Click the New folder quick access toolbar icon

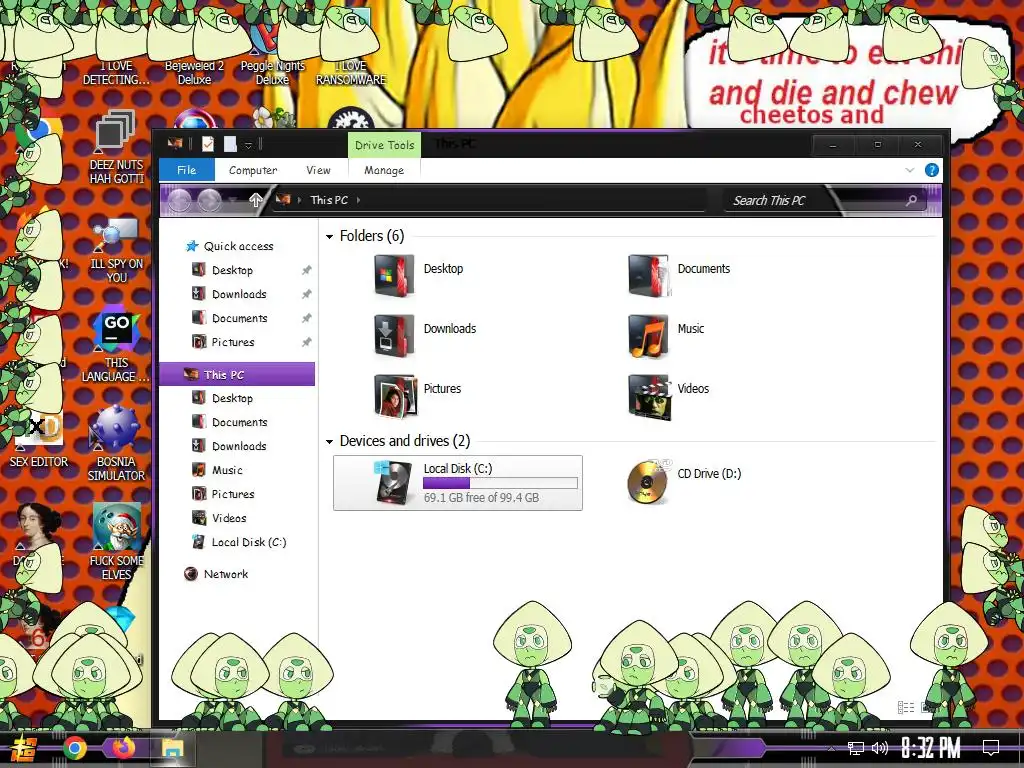(x=230, y=144)
